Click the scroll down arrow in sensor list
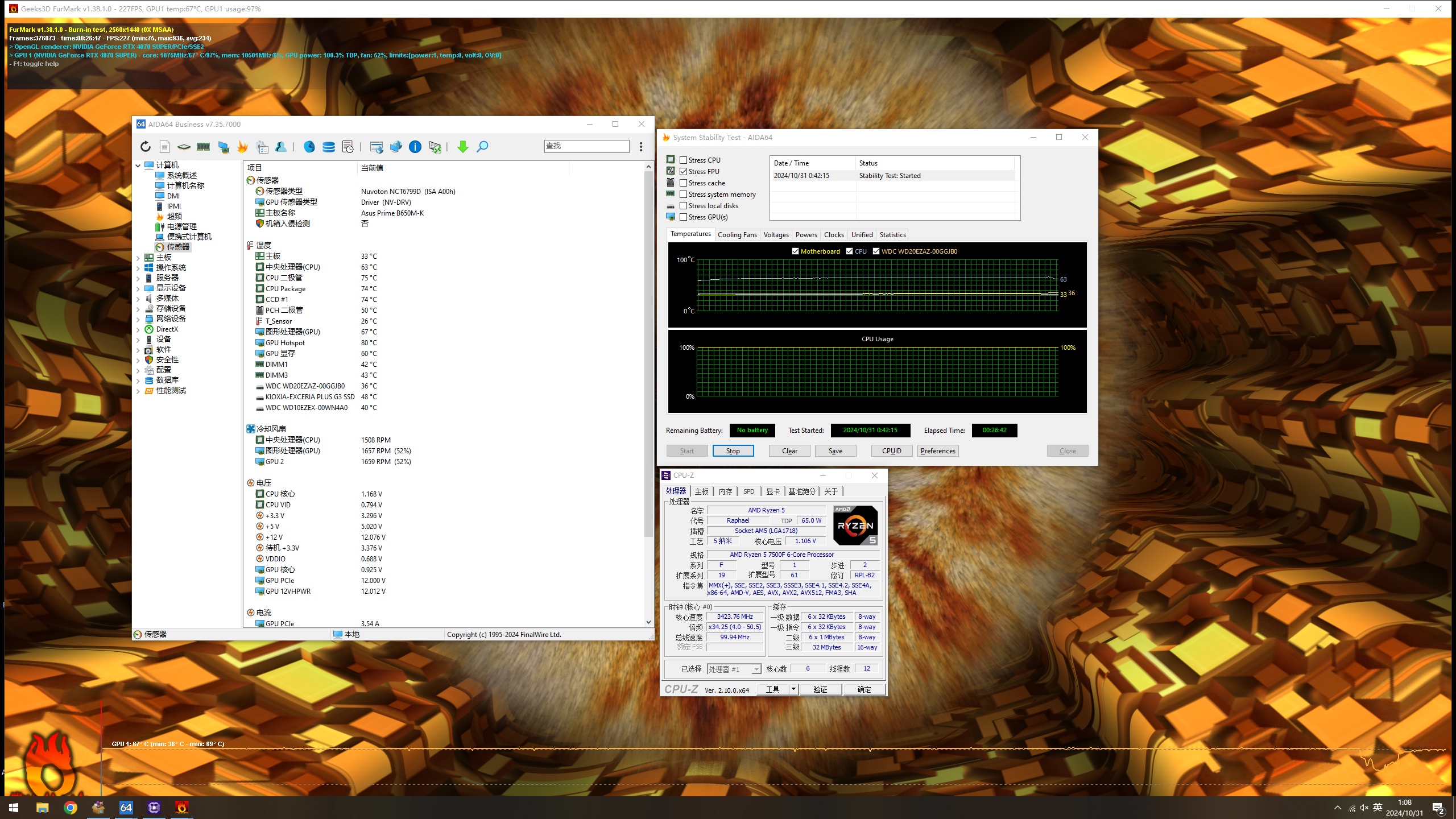The height and width of the screenshot is (819, 1456). click(648, 622)
